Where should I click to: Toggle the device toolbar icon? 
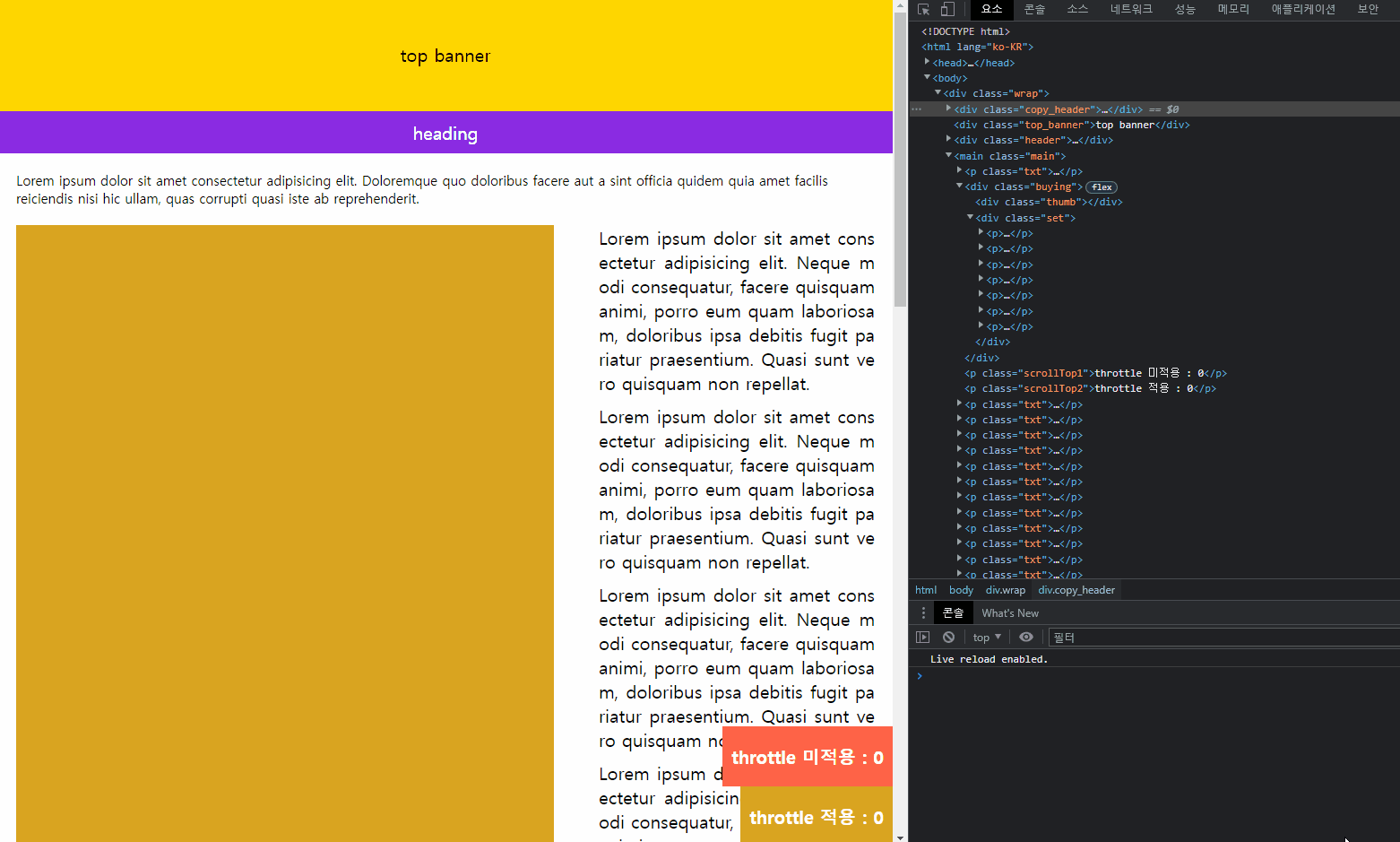947,10
